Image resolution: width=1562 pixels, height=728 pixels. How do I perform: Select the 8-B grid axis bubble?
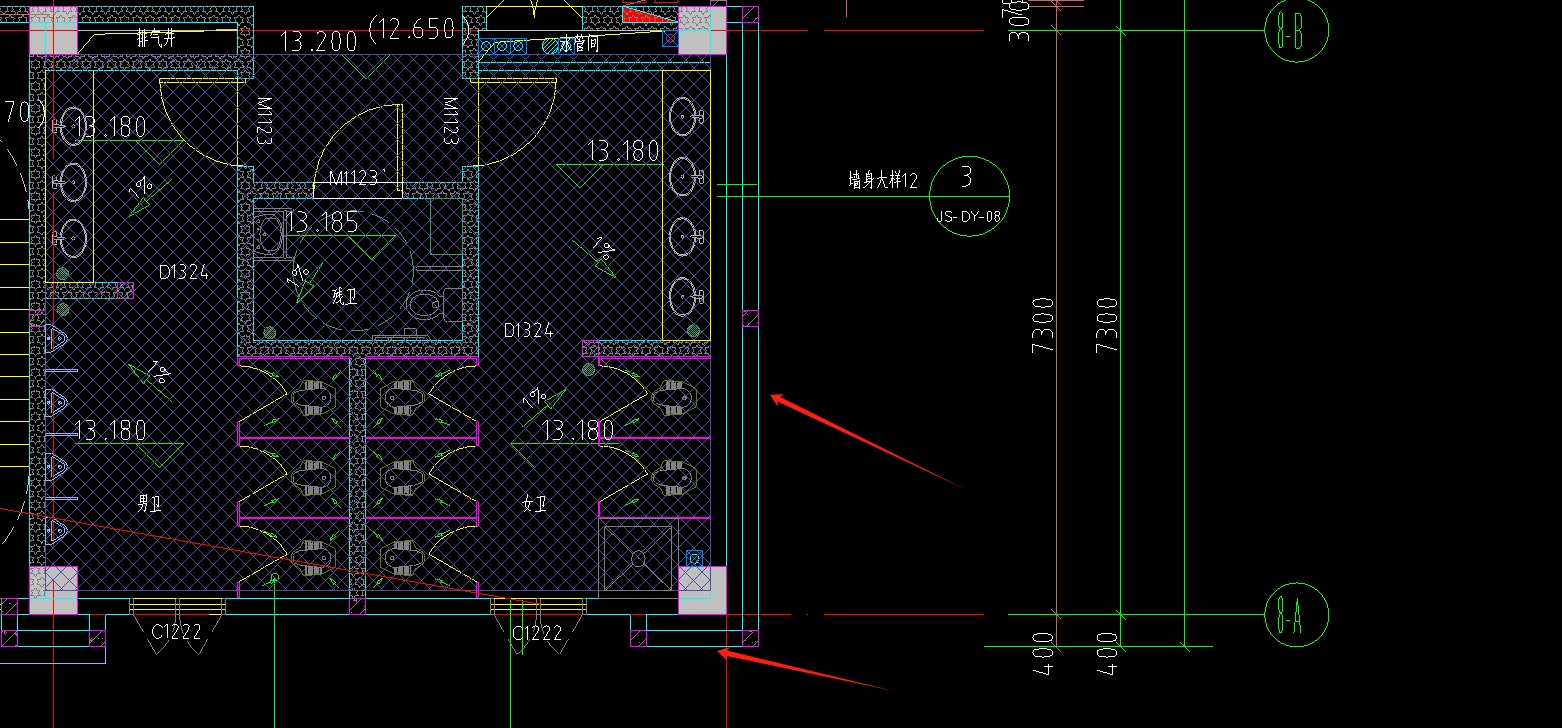pyautogui.click(x=1296, y=31)
